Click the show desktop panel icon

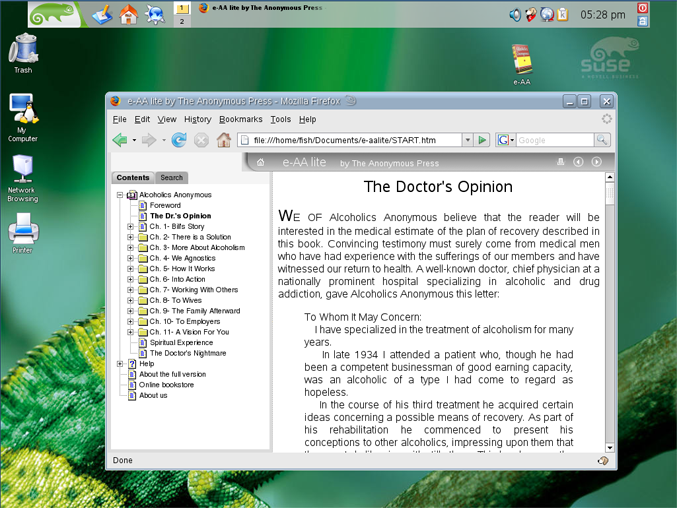pos(102,14)
